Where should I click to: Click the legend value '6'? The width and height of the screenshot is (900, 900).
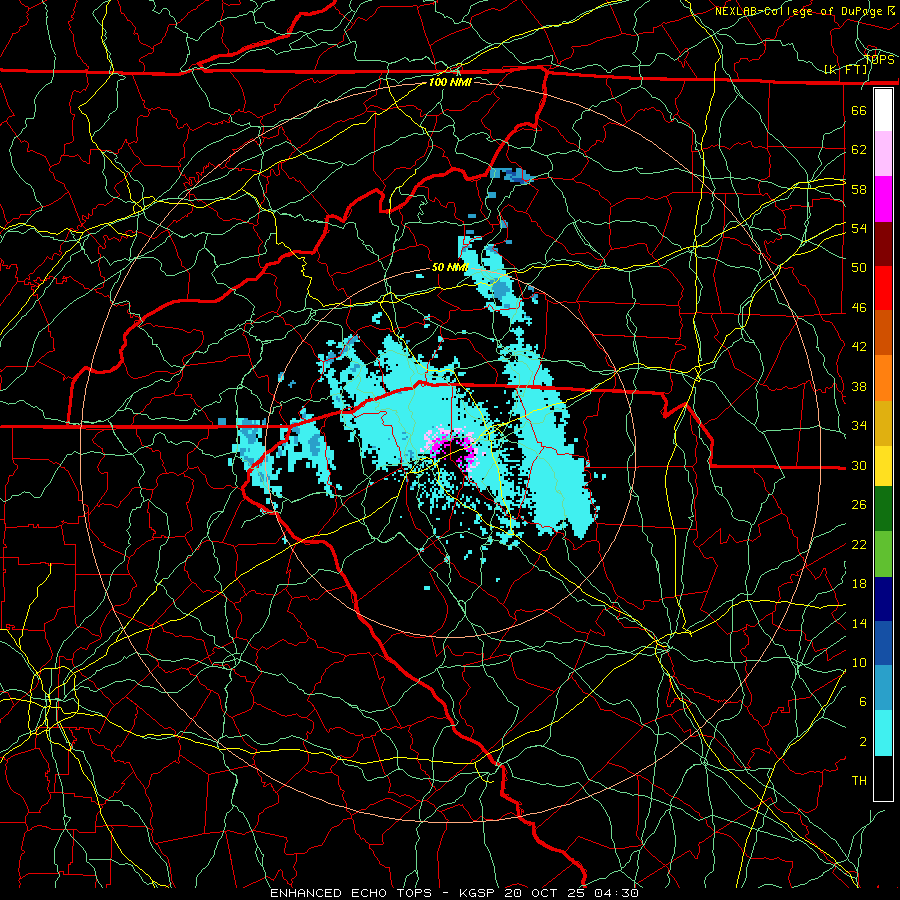[x=862, y=702]
